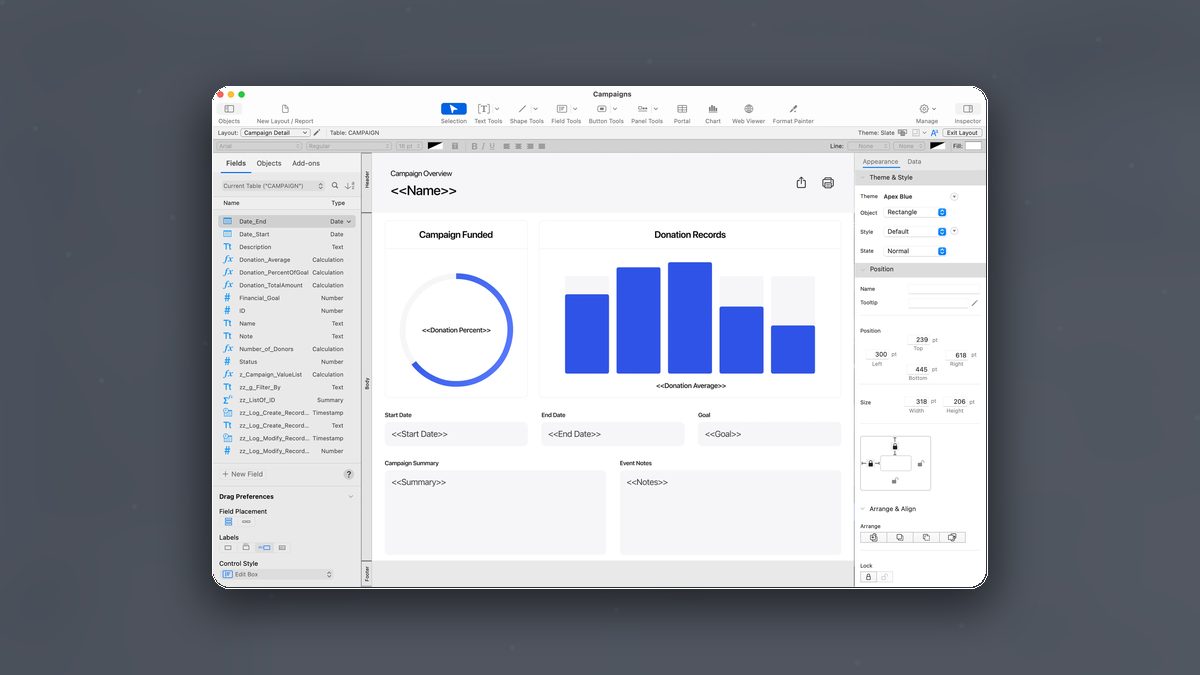Click the print icon on the layout header
Screen dimensions: 1200x675
click(828, 183)
